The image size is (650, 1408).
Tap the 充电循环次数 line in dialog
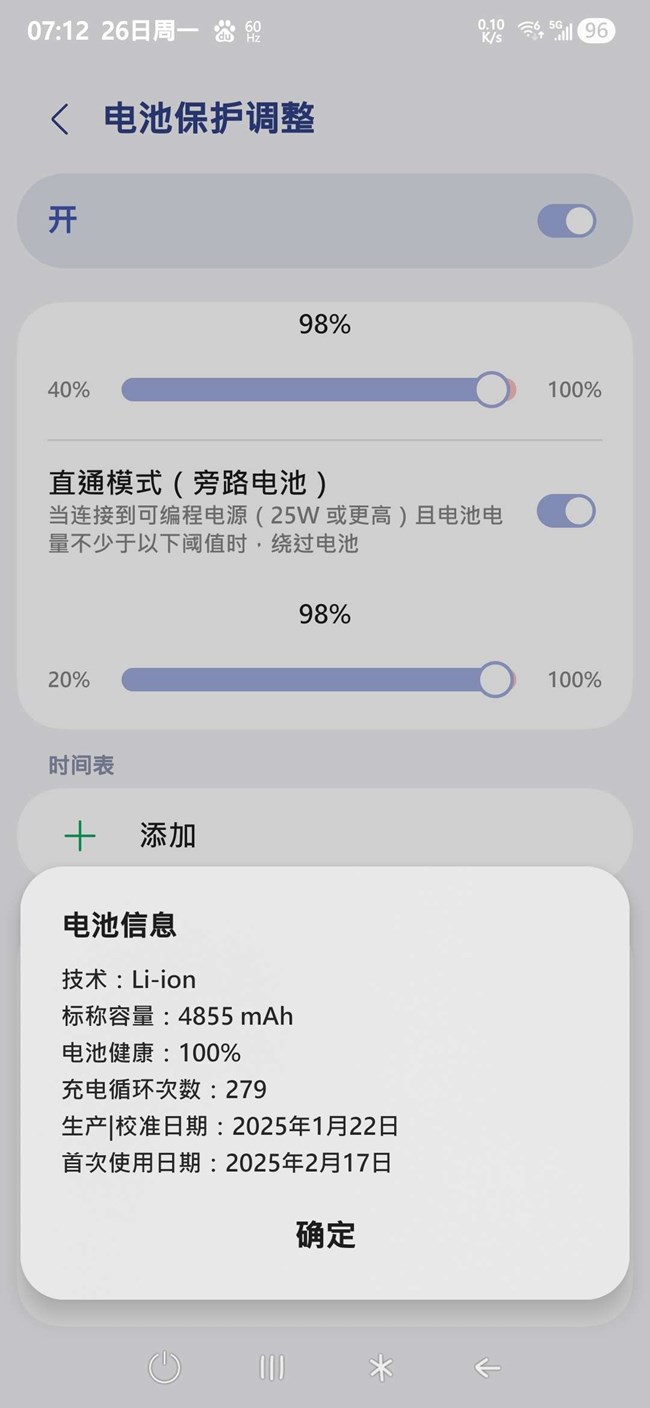click(x=164, y=1089)
